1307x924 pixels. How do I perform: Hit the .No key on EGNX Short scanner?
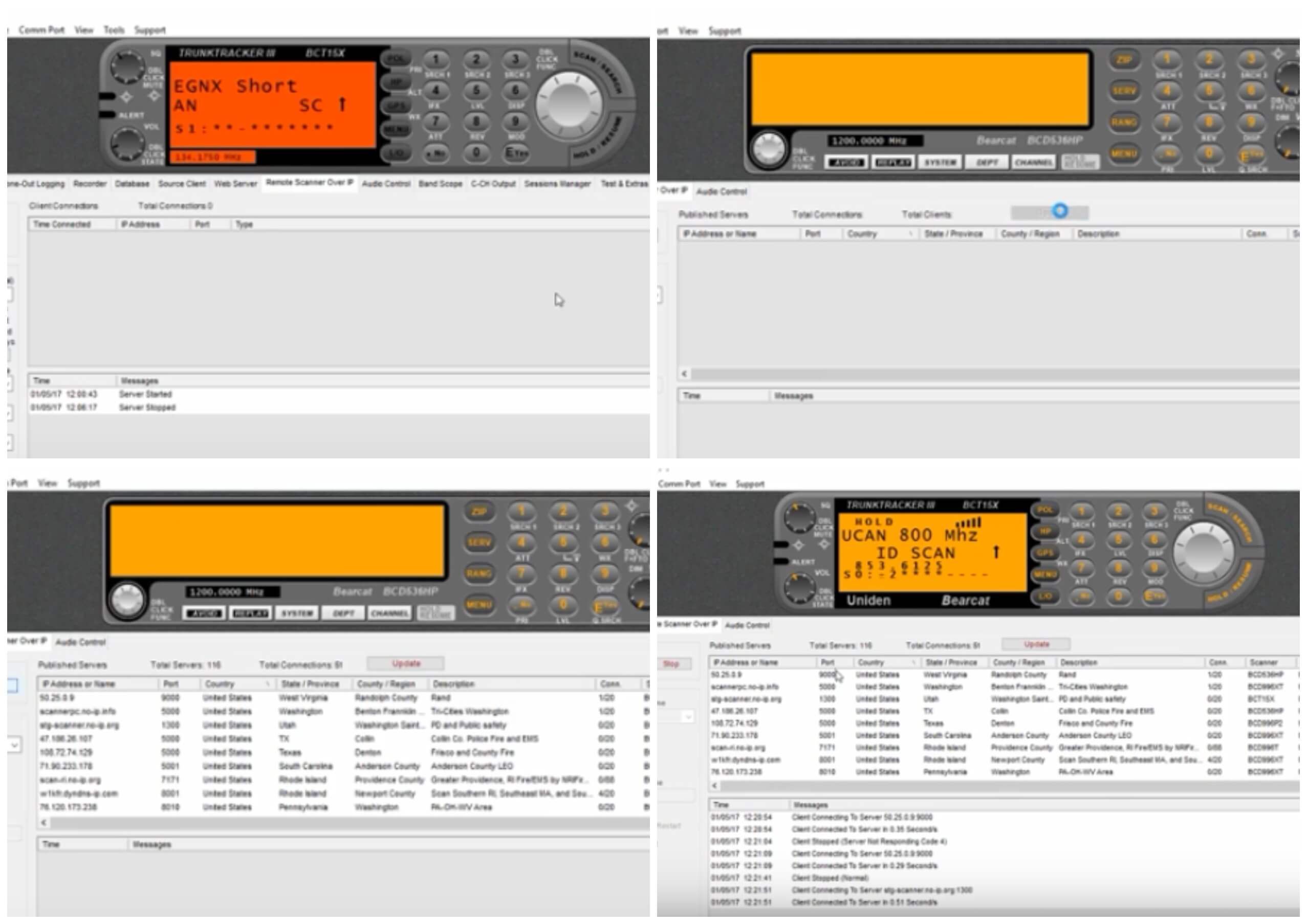click(436, 153)
